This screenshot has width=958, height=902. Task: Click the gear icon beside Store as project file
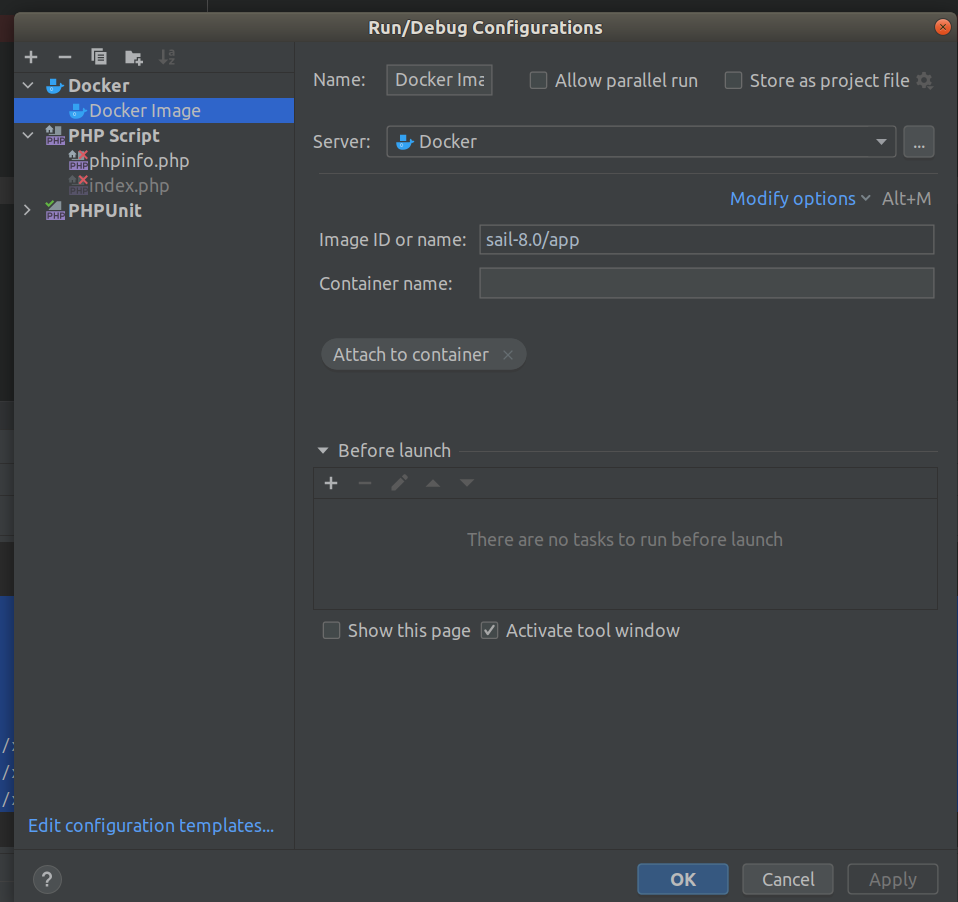[x=924, y=81]
